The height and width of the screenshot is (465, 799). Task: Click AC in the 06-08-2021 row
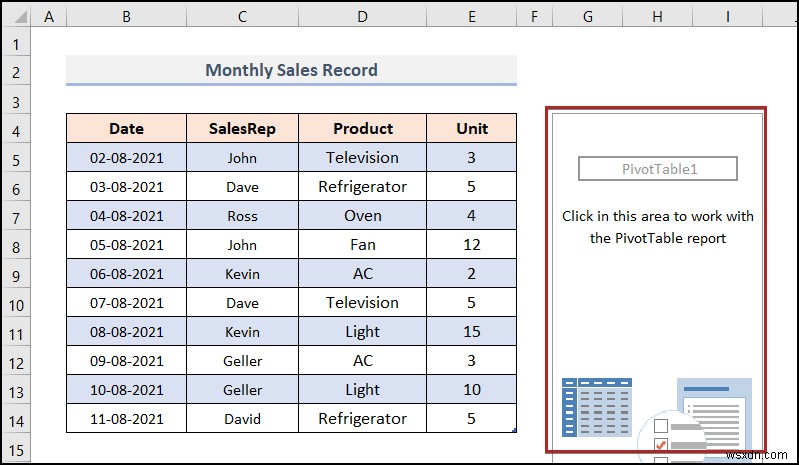[362, 273]
